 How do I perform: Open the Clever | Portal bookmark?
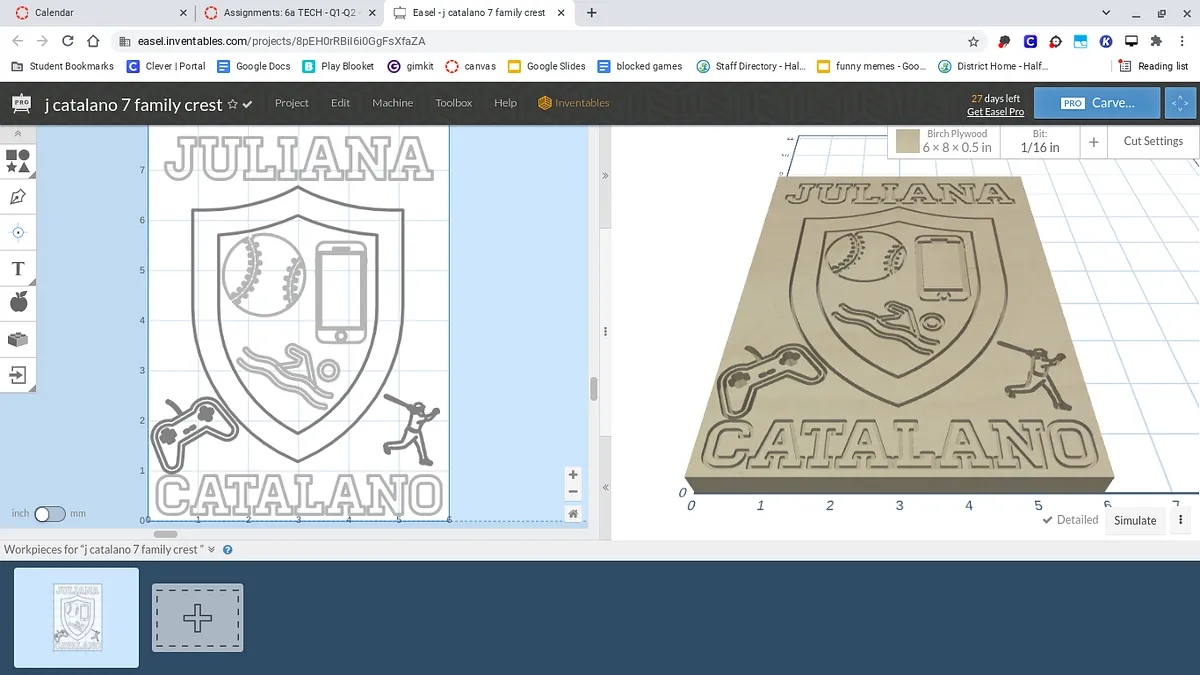click(x=166, y=66)
